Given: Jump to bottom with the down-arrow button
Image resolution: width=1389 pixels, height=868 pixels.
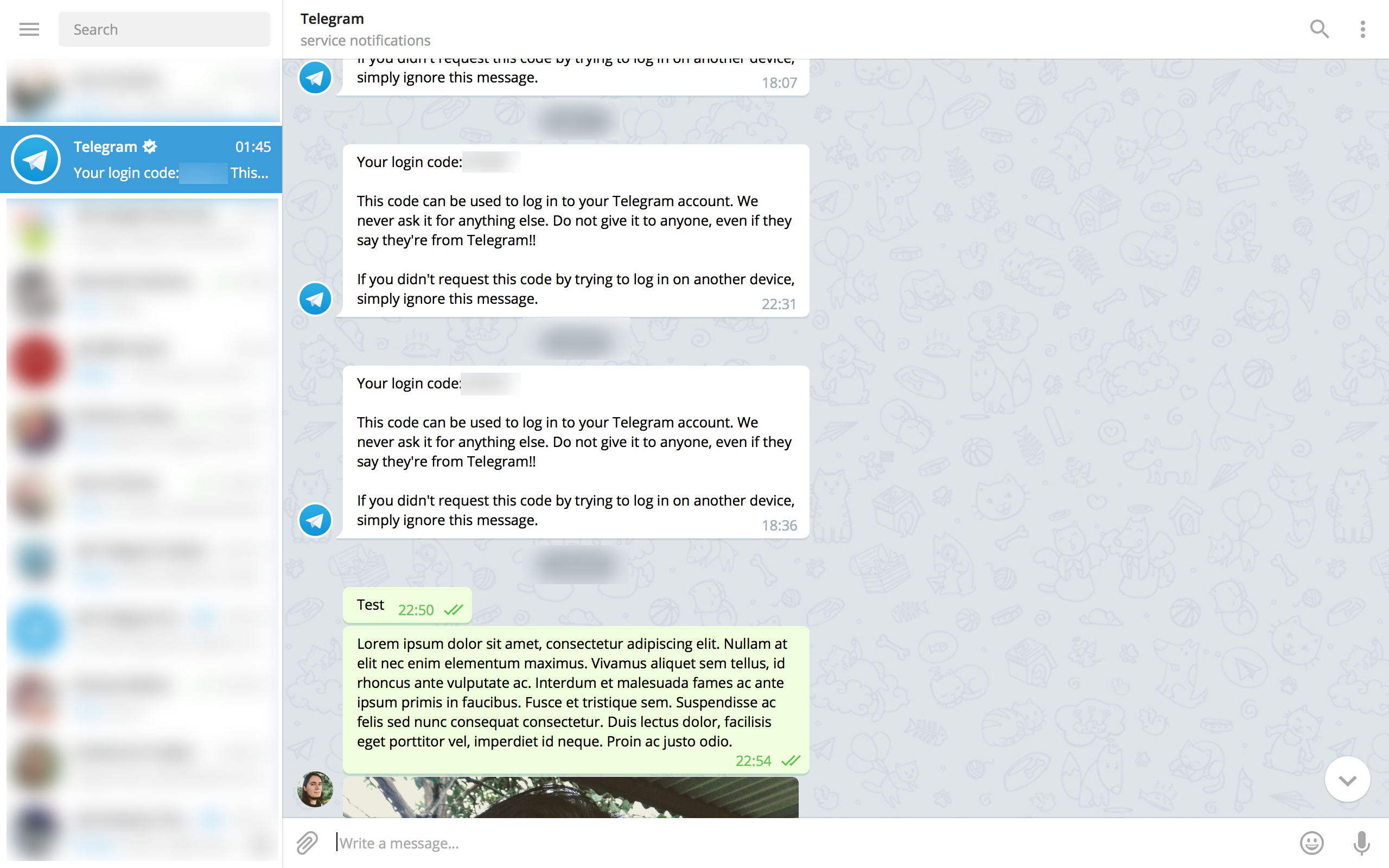Looking at the screenshot, I should (x=1347, y=780).
